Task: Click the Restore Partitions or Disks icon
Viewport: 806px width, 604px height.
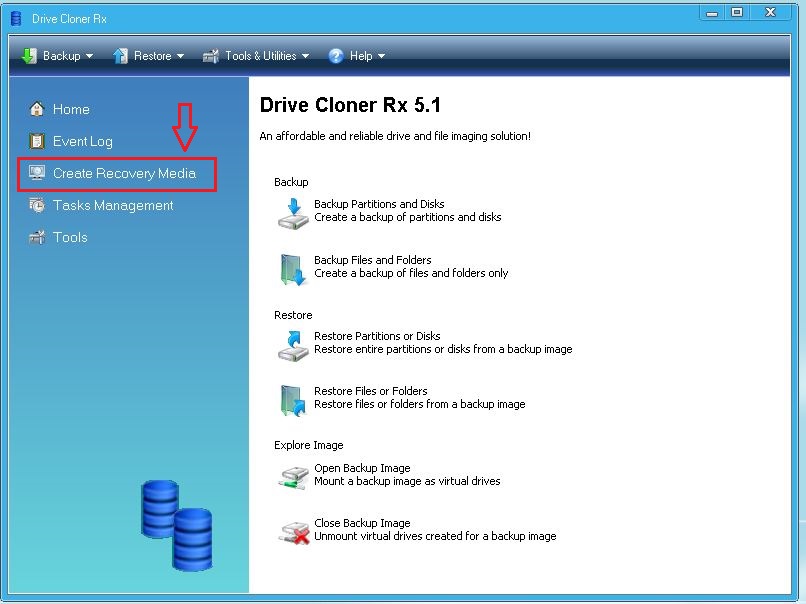Action: [x=293, y=345]
